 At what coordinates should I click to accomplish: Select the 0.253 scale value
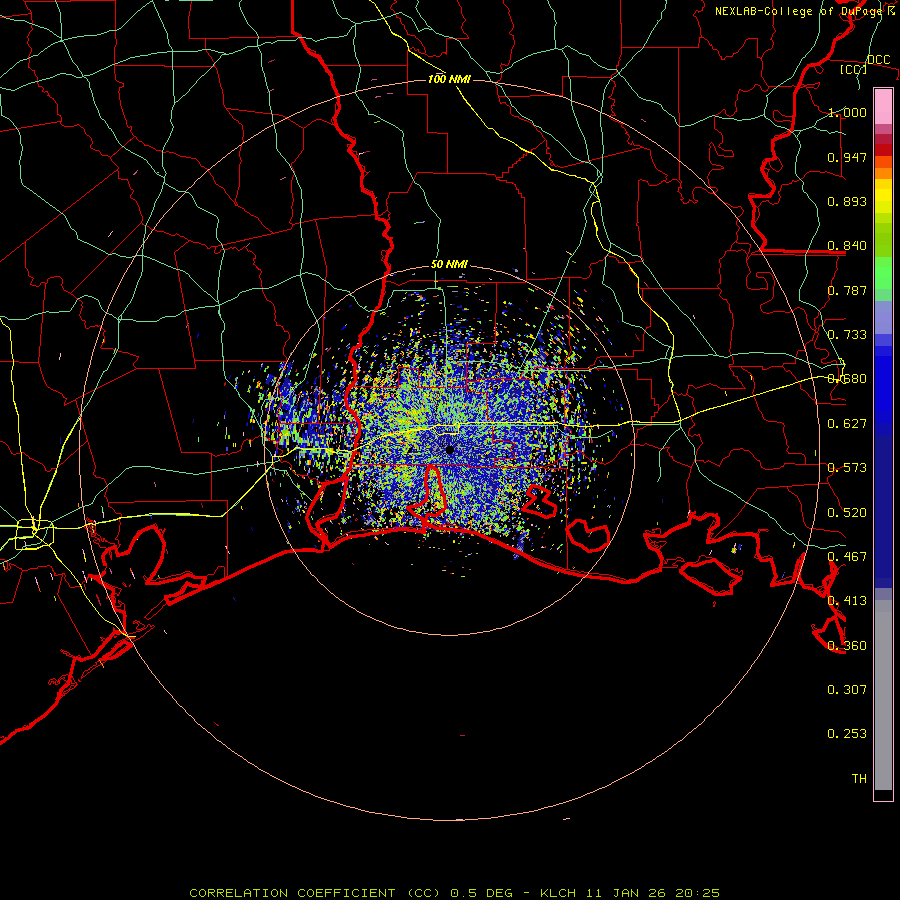(x=847, y=734)
